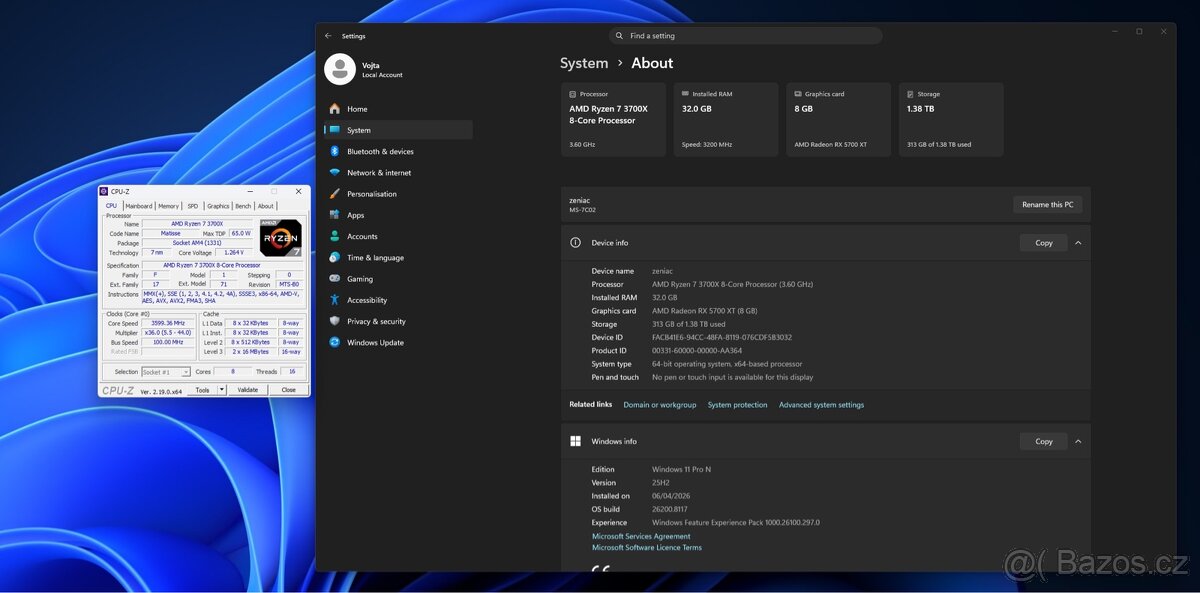1200x593 pixels.
Task: Open Home in Settings sidebar
Action: (x=398, y=109)
